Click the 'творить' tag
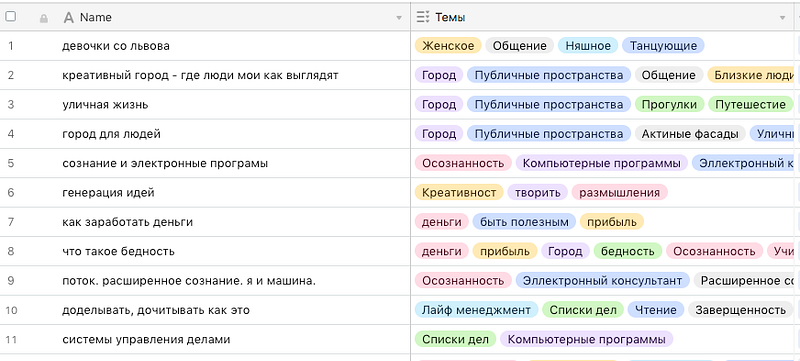The height and width of the screenshot is (361, 800). 537,193
